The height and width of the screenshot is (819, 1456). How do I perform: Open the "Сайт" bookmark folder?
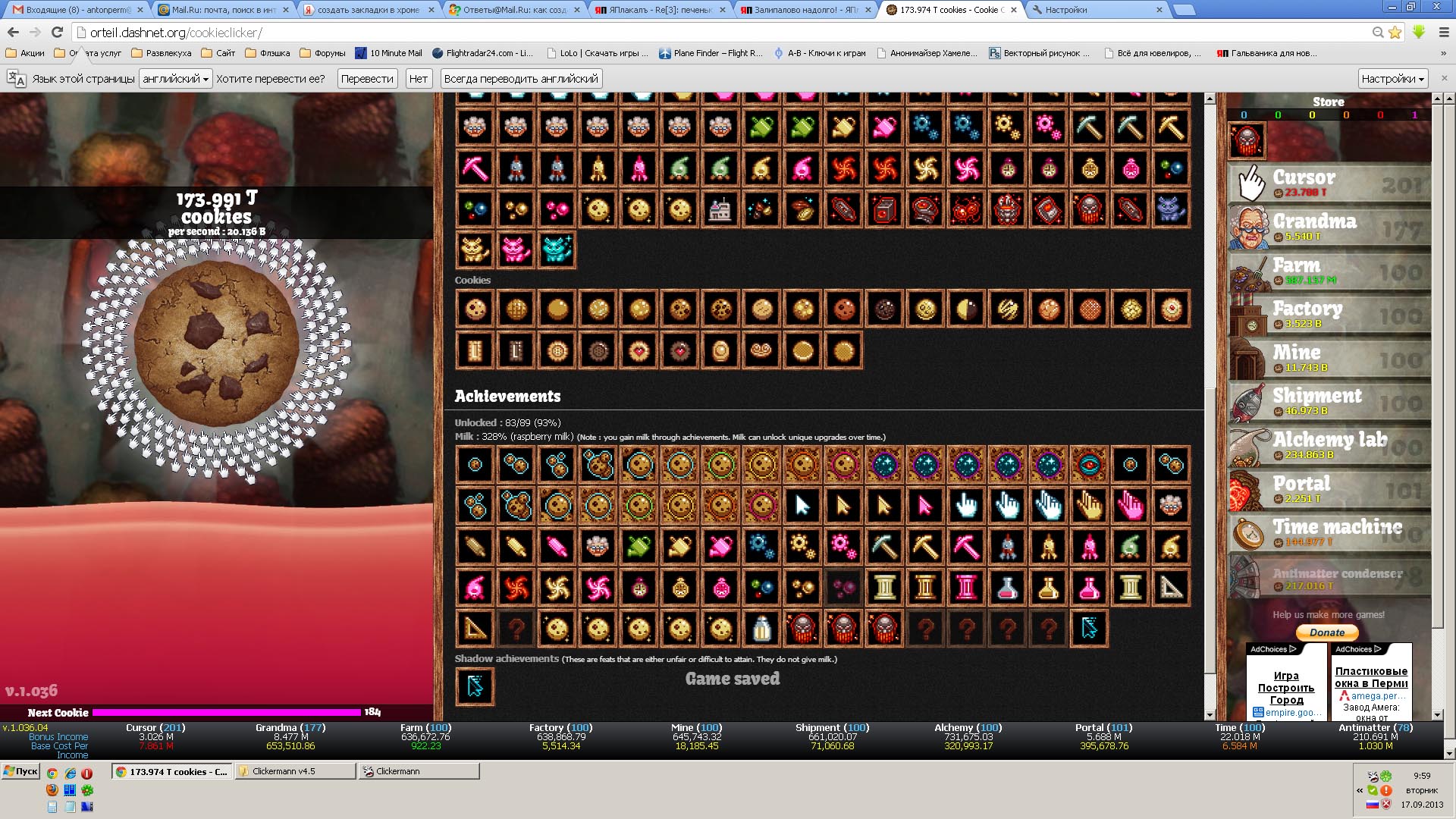click(218, 53)
